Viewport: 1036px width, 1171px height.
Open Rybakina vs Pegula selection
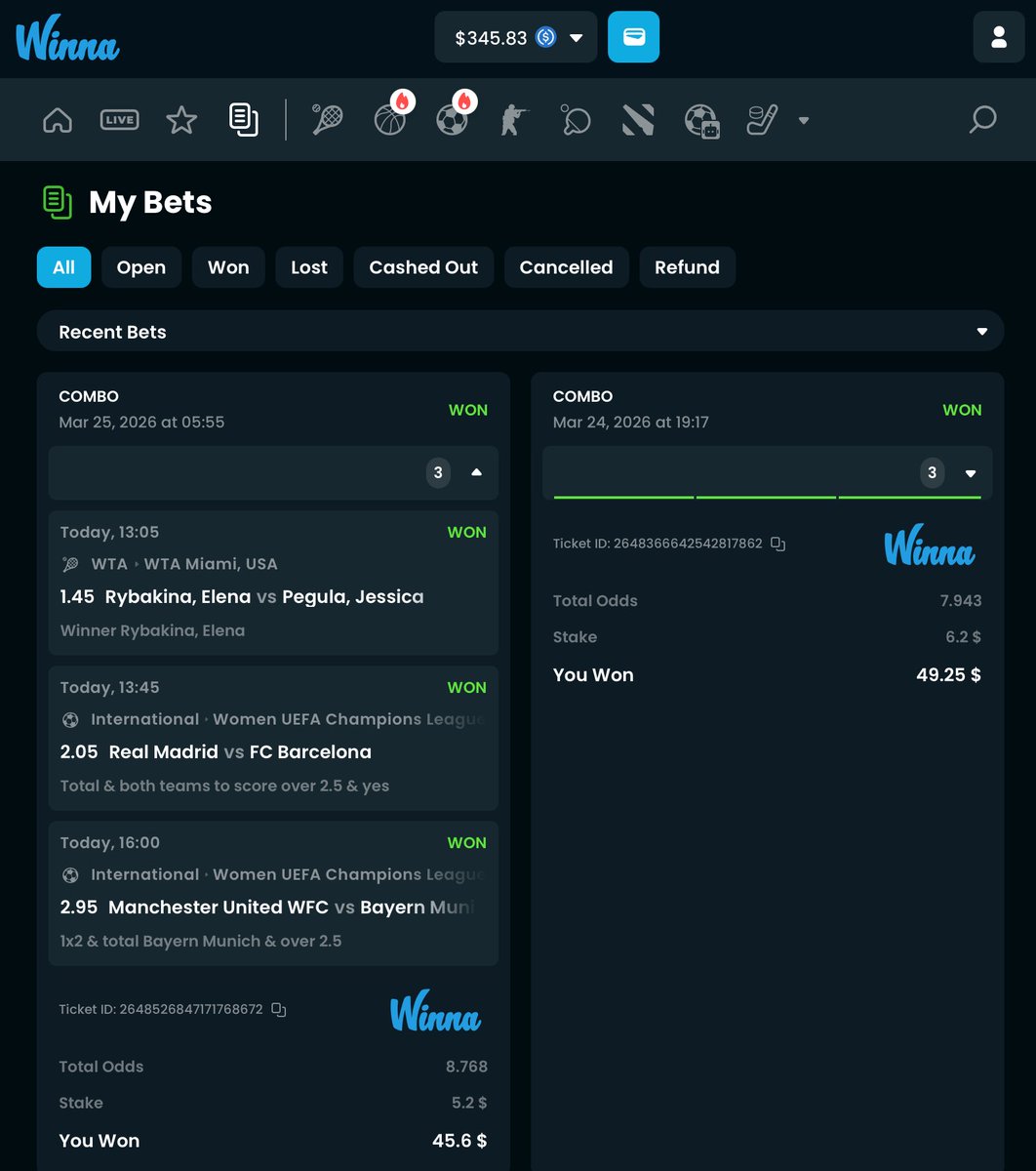click(x=273, y=583)
